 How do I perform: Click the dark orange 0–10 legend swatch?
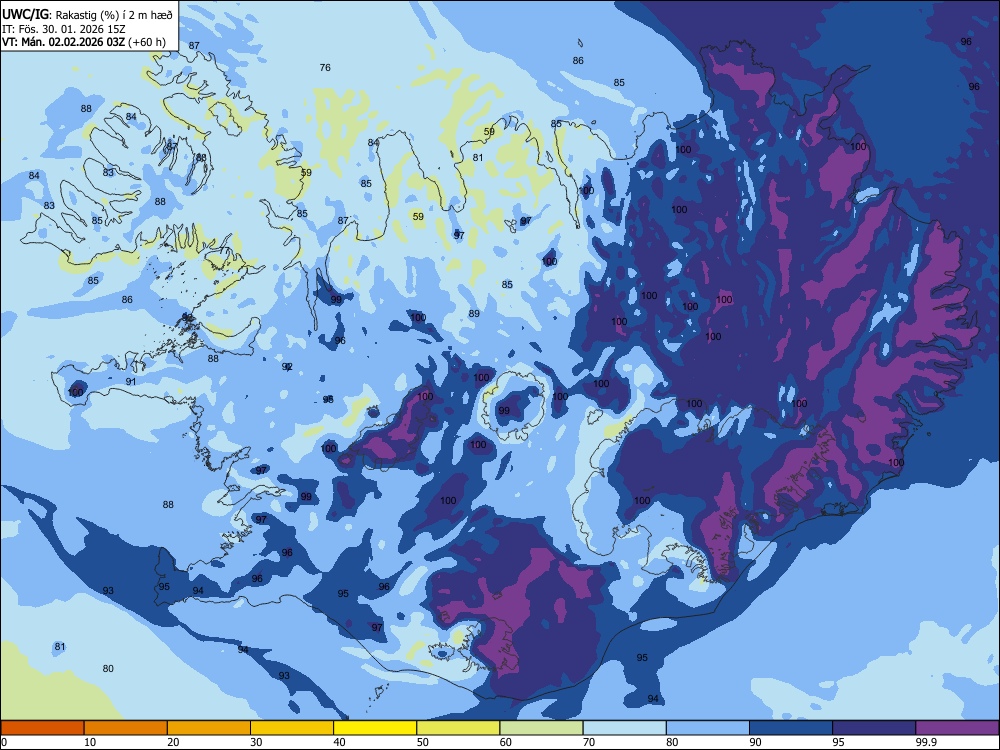[x=42, y=728]
